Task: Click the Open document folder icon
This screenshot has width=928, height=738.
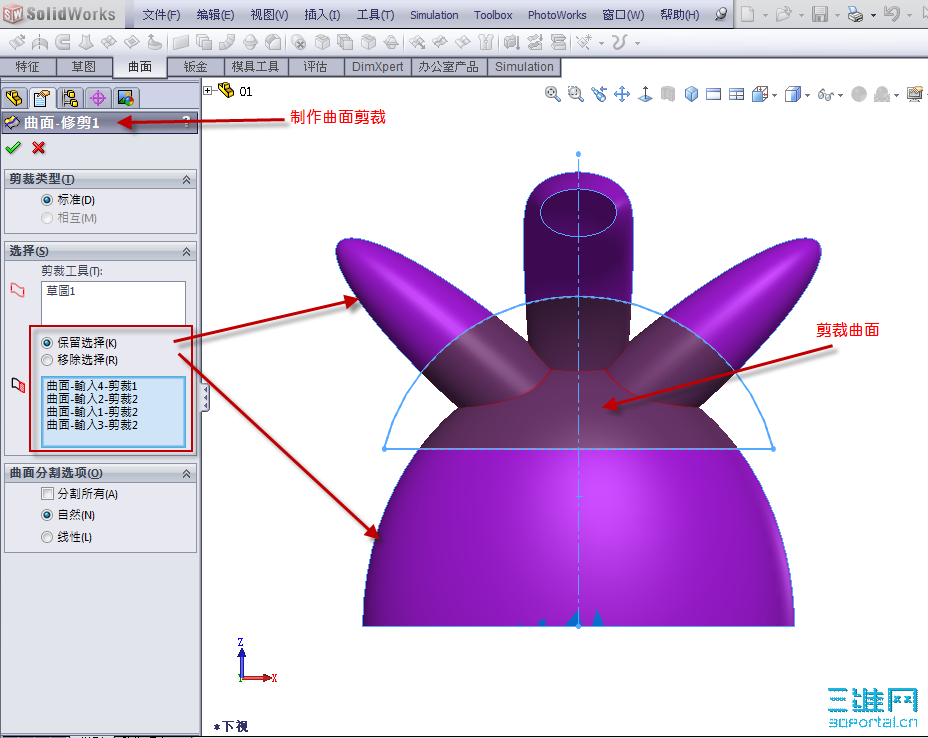Action: 784,14
